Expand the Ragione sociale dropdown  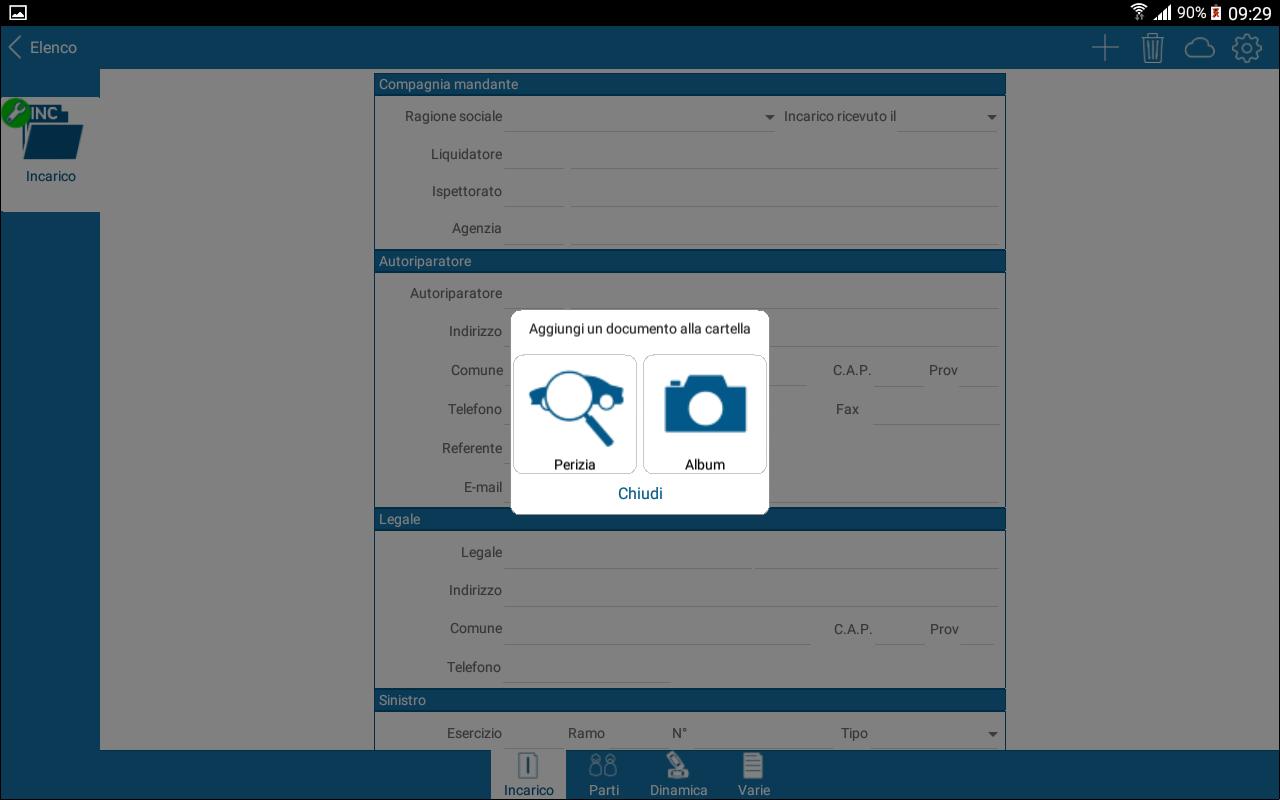click(x=640, y=117)
